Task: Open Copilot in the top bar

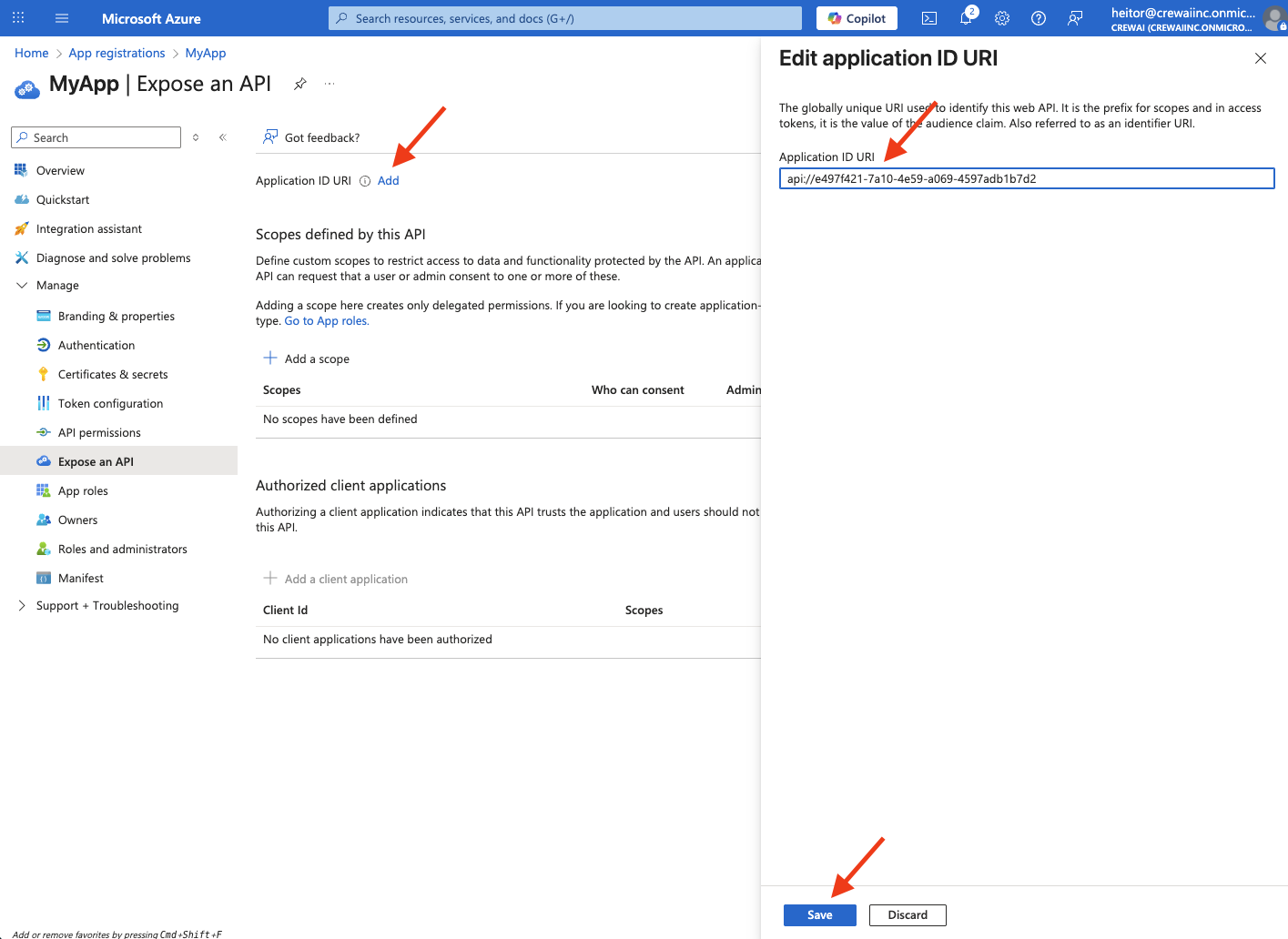Action: (x=856, y=17)
